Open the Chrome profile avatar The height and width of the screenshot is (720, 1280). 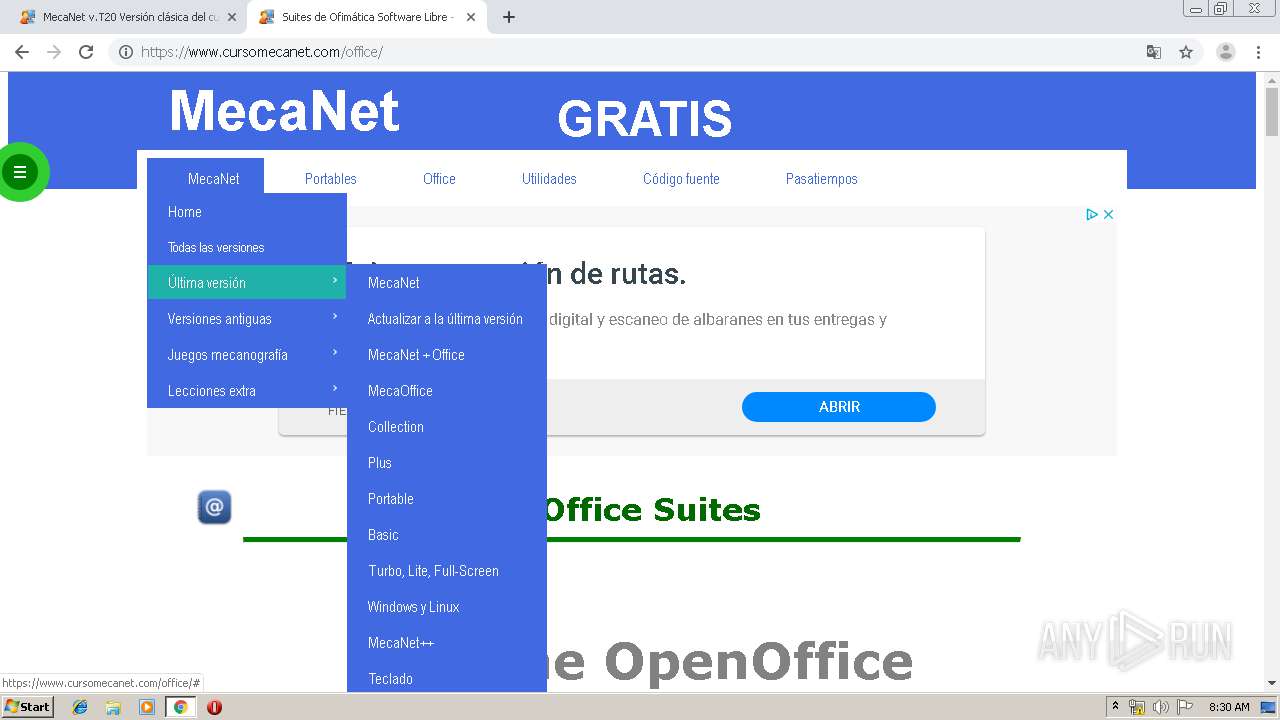1226,52
